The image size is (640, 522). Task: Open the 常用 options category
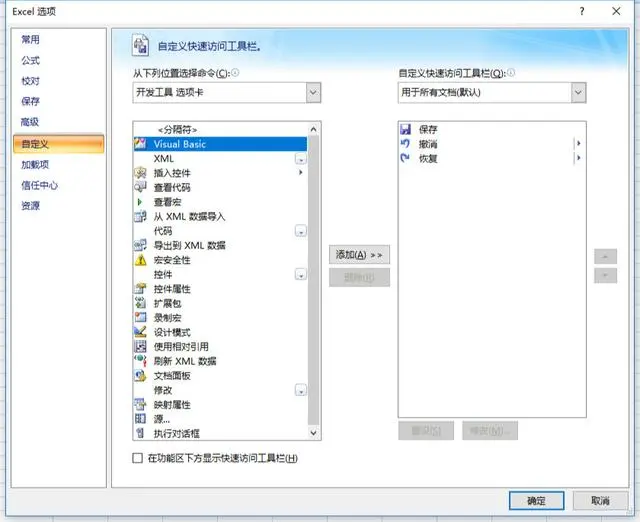[31, 40]
